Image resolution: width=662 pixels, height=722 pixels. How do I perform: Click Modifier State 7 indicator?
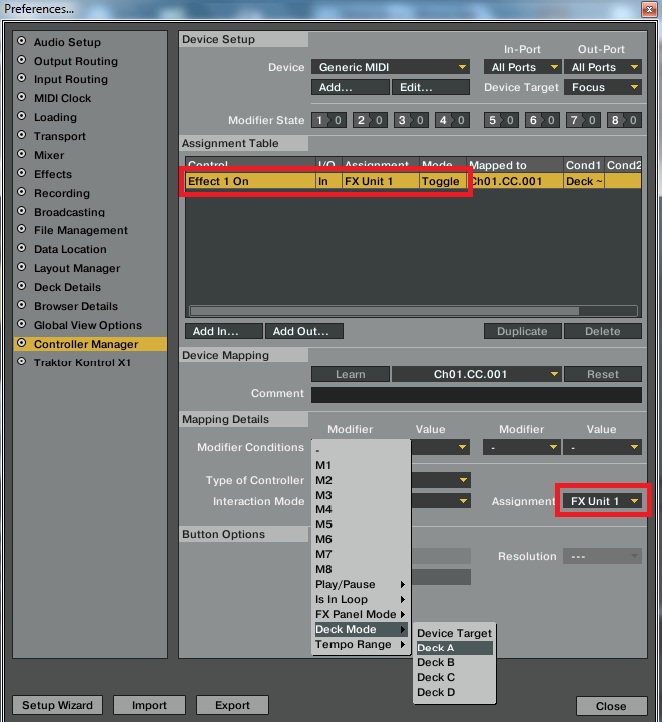click(x=583, y=120)
